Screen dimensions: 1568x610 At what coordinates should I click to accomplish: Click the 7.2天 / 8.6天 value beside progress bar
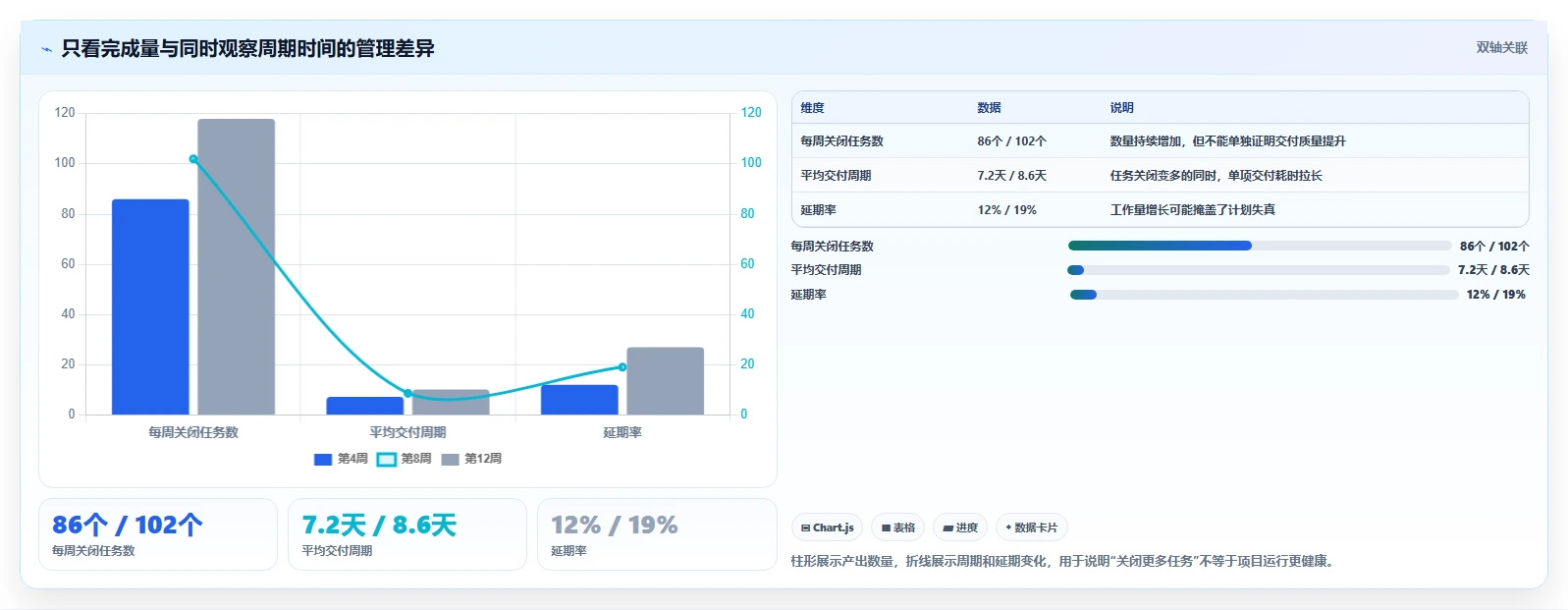1493,270
